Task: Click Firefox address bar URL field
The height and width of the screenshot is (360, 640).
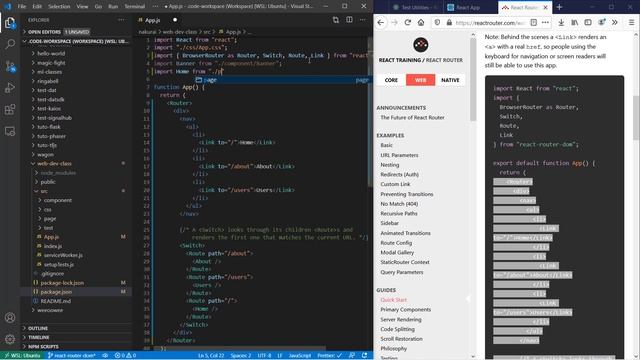Action: click(x=490, y=23)
